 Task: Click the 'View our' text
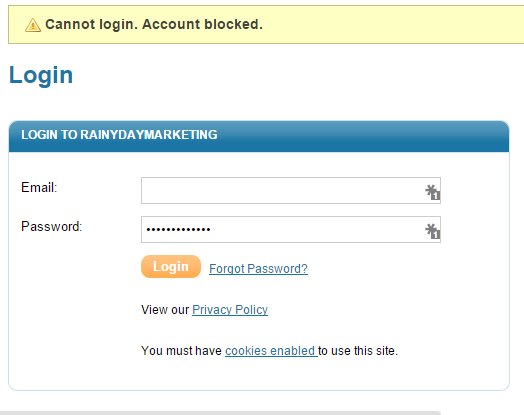click(165, 310)
